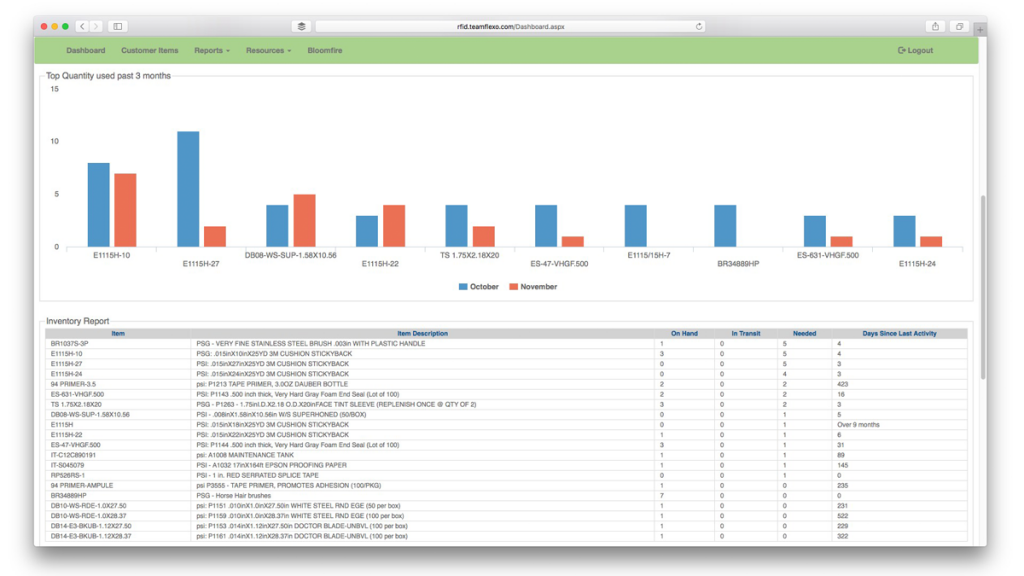Click the 'psi: A1008 MAINTENANCE TANK' description

(245, 455)
